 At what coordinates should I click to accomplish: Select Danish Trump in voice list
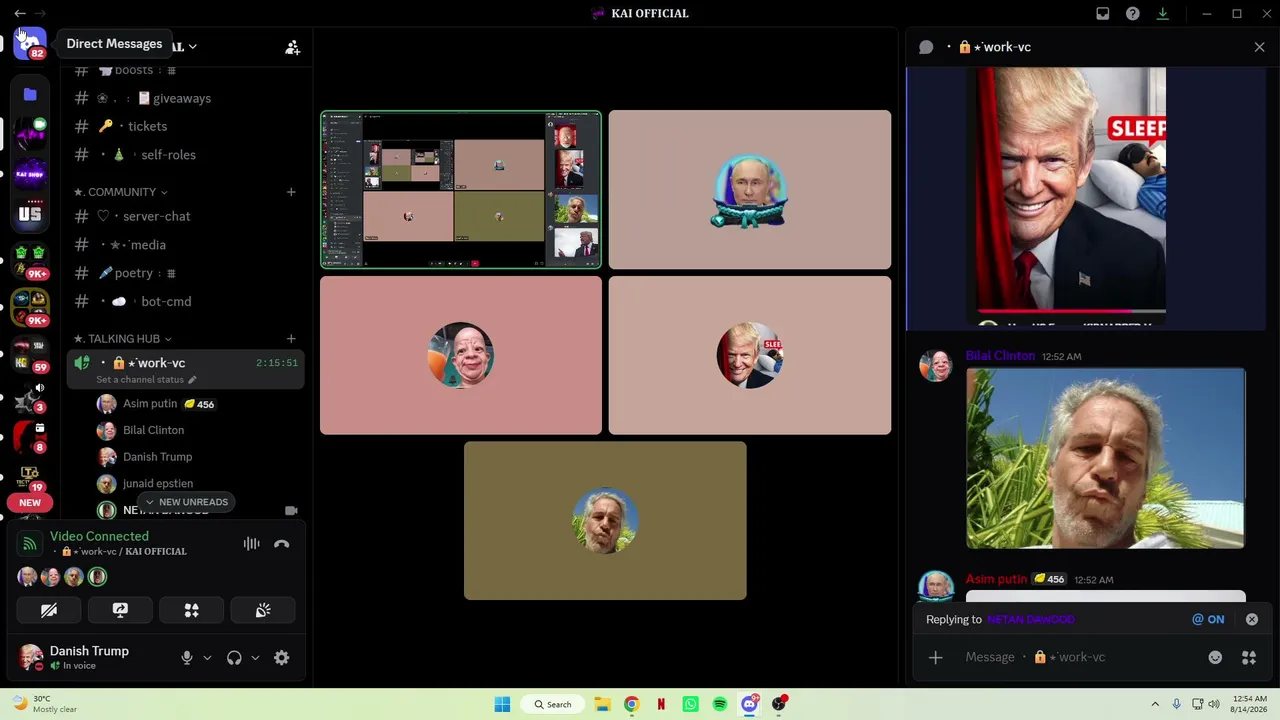[x=157, y=457]
